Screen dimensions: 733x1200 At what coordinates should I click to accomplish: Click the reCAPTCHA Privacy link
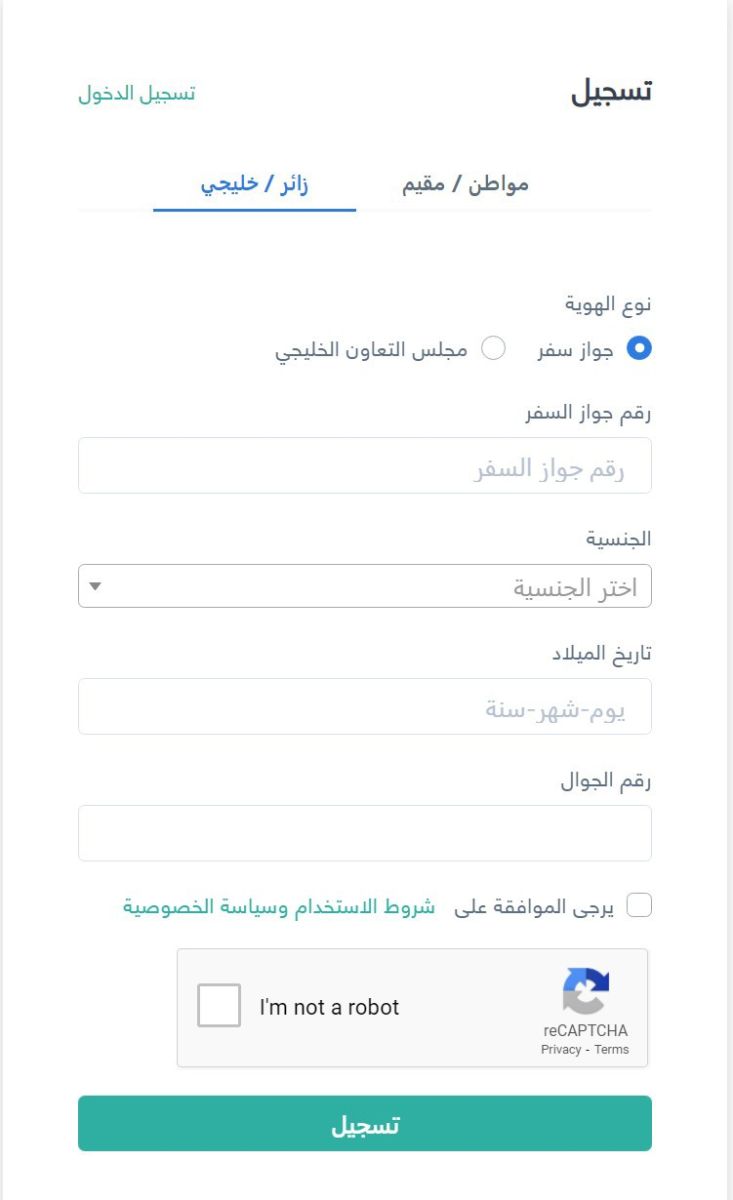point(561,1050)
